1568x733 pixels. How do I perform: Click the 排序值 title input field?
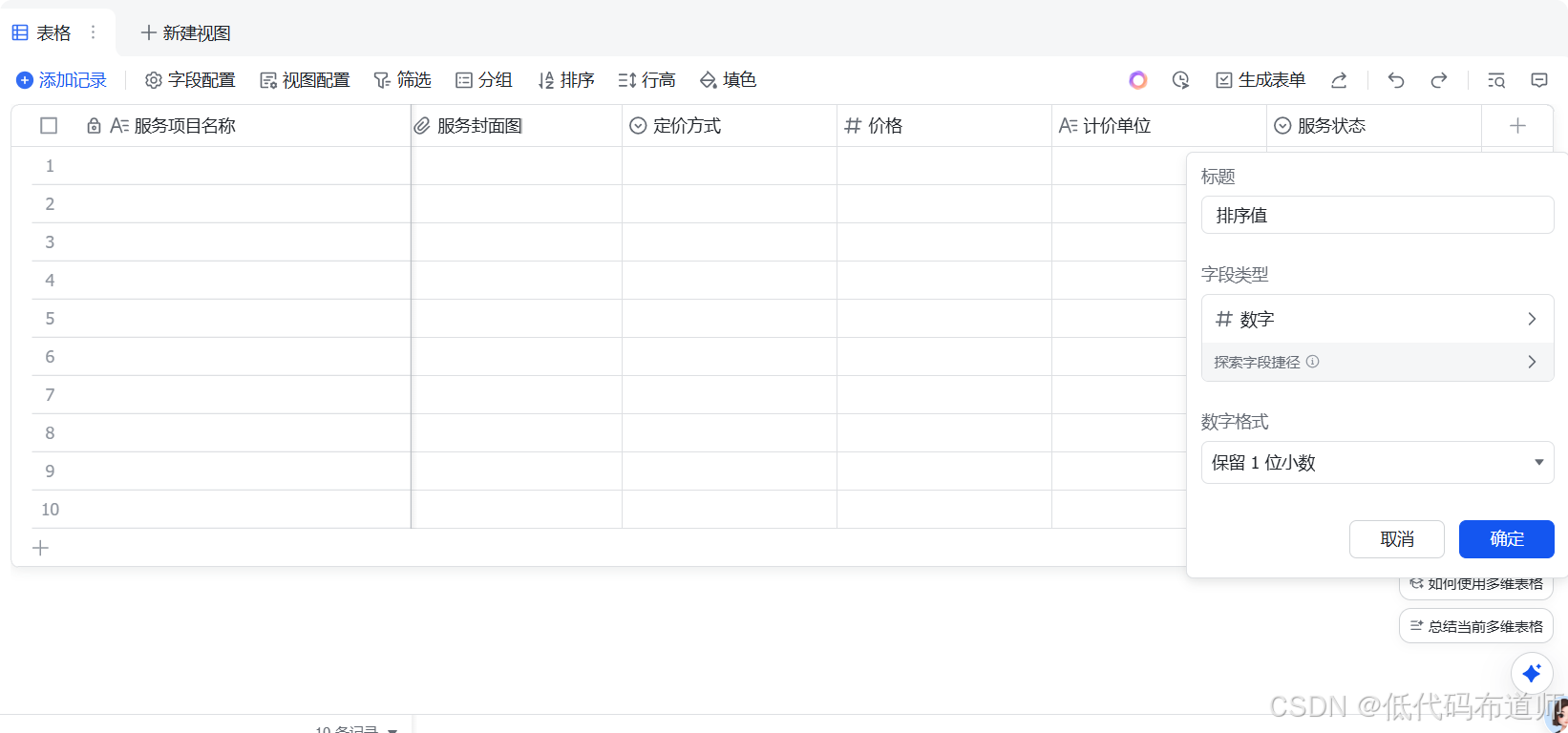(1377, 215)
